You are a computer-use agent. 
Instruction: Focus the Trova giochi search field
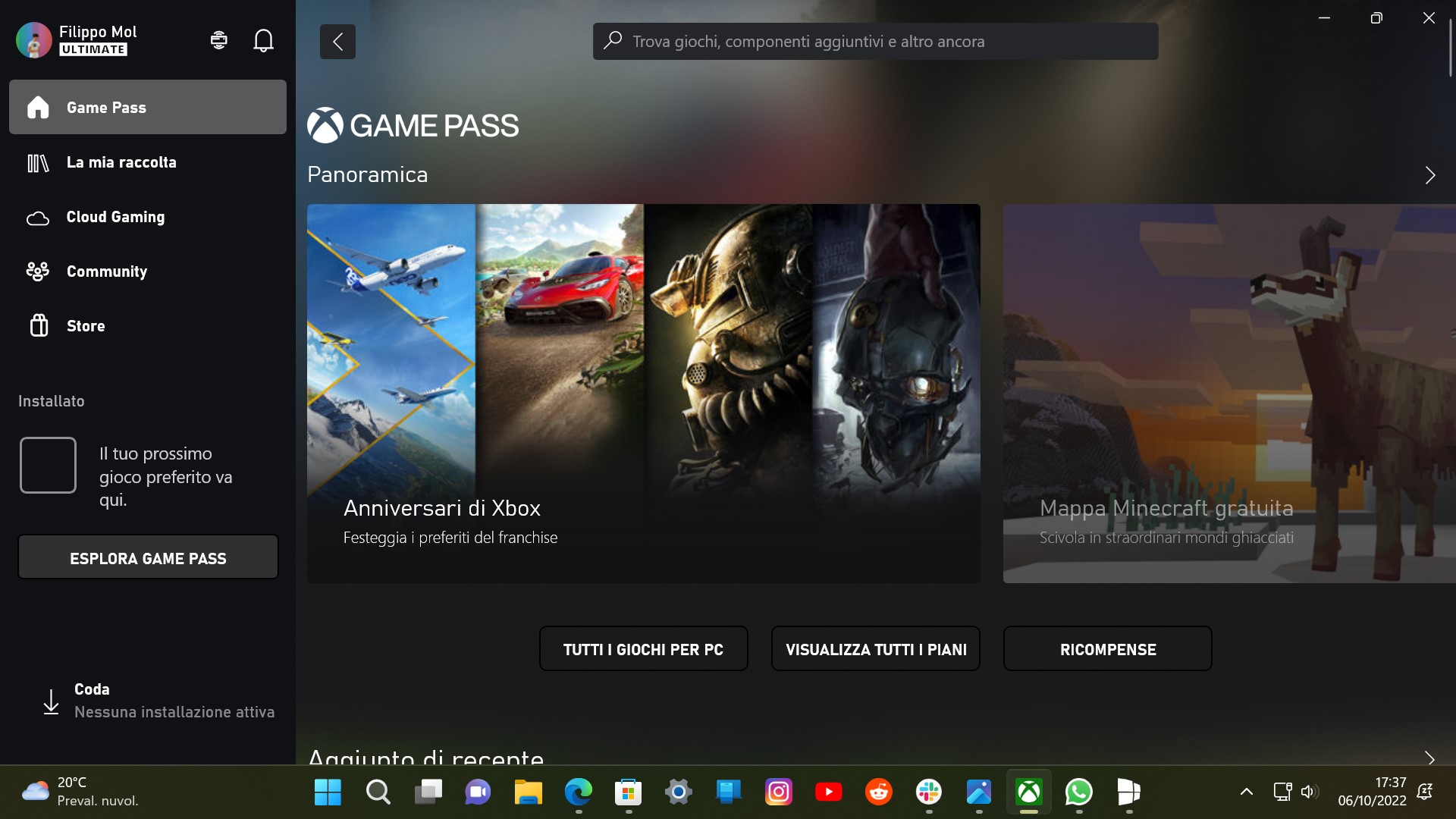(875, 42)
